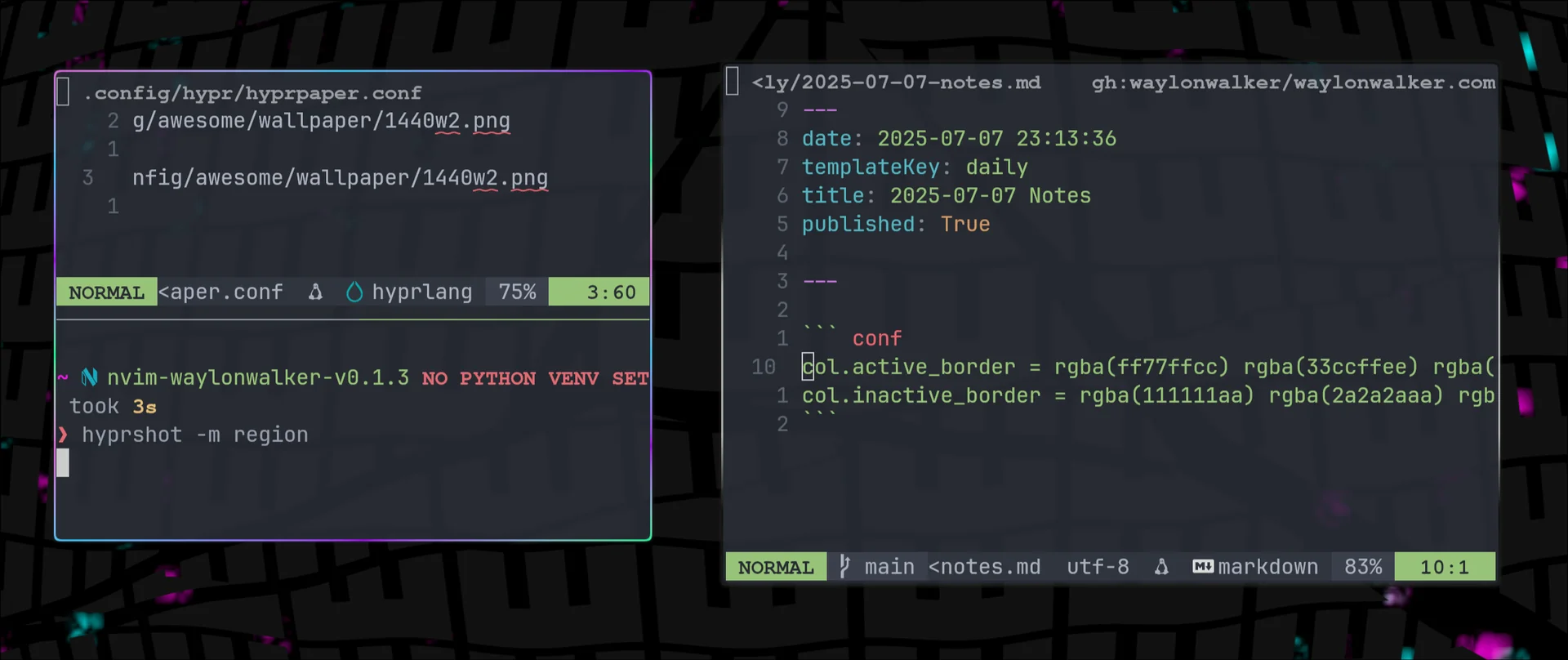Click the hyprlang droplet filetype icon
Image resolution: width=1568 pixels, height=660 pixels.
pyautogui.click(x=354, y=292)
